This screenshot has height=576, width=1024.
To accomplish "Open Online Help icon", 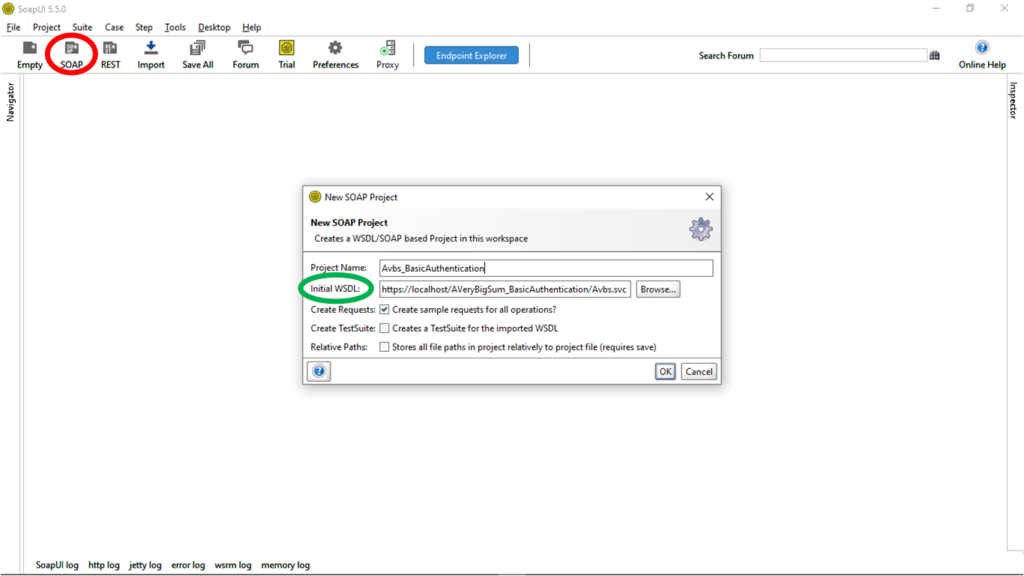I will click(982, 48).
